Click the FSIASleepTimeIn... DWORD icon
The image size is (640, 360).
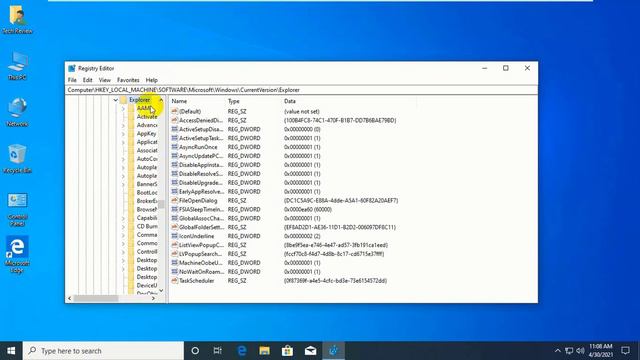coord(175,209)
